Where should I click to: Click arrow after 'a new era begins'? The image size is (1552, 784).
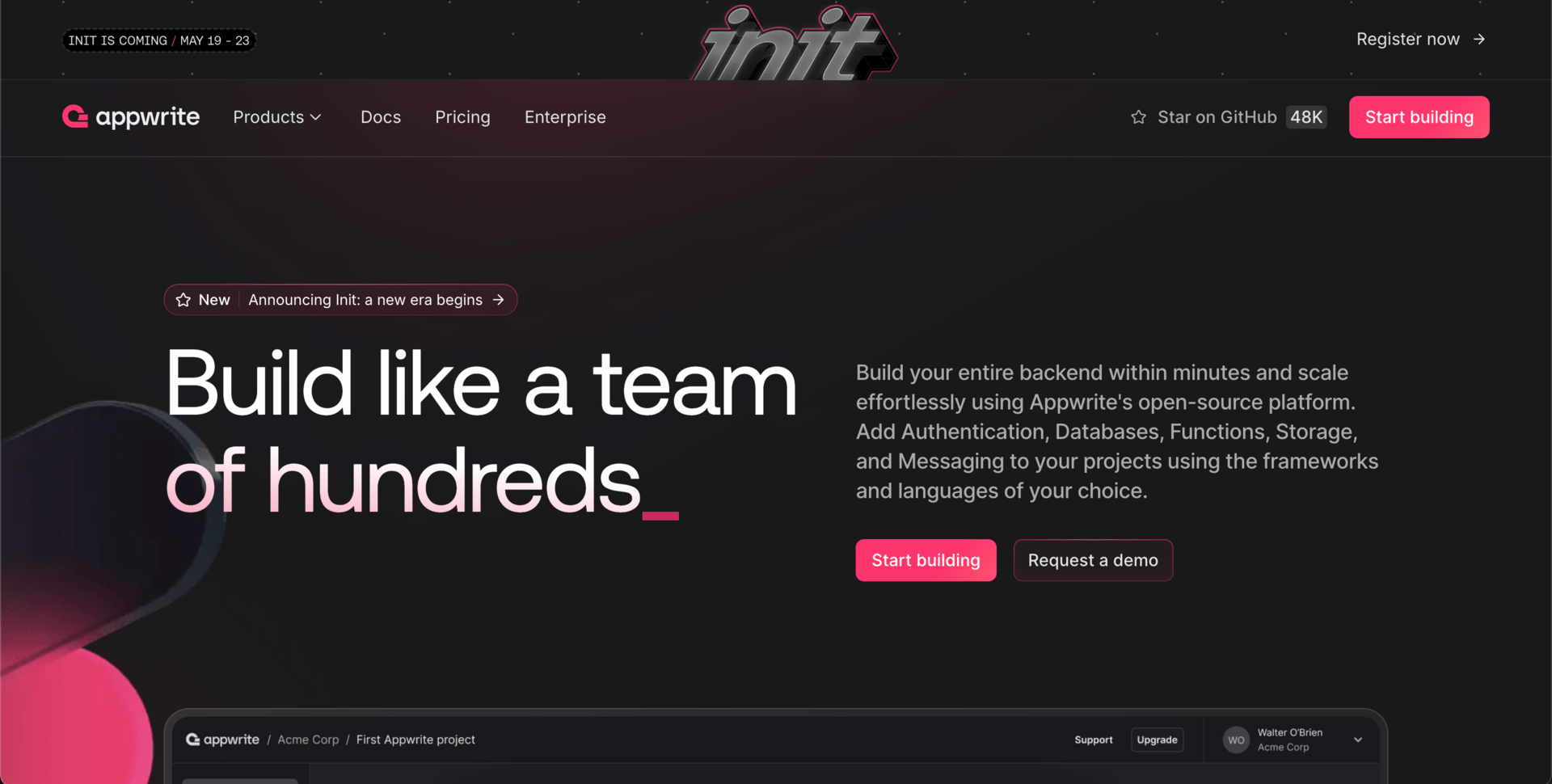click(x=499, y=300)
